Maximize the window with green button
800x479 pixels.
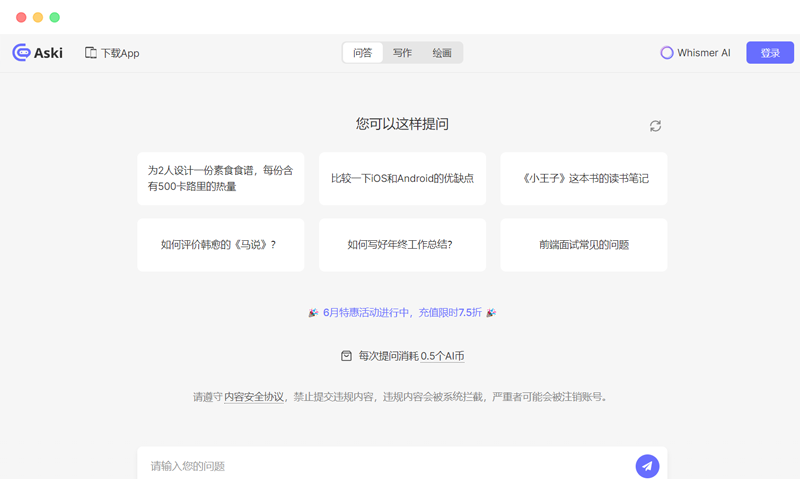(x=55, y=17)
